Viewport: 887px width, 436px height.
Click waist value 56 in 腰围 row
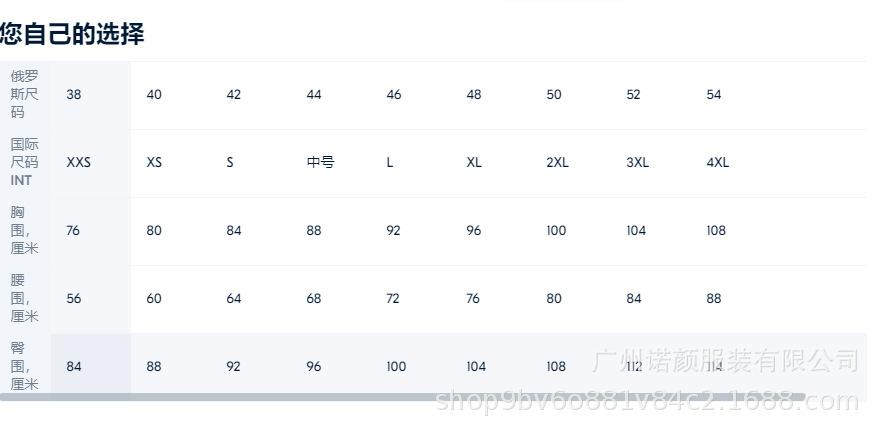coord(74,299)
